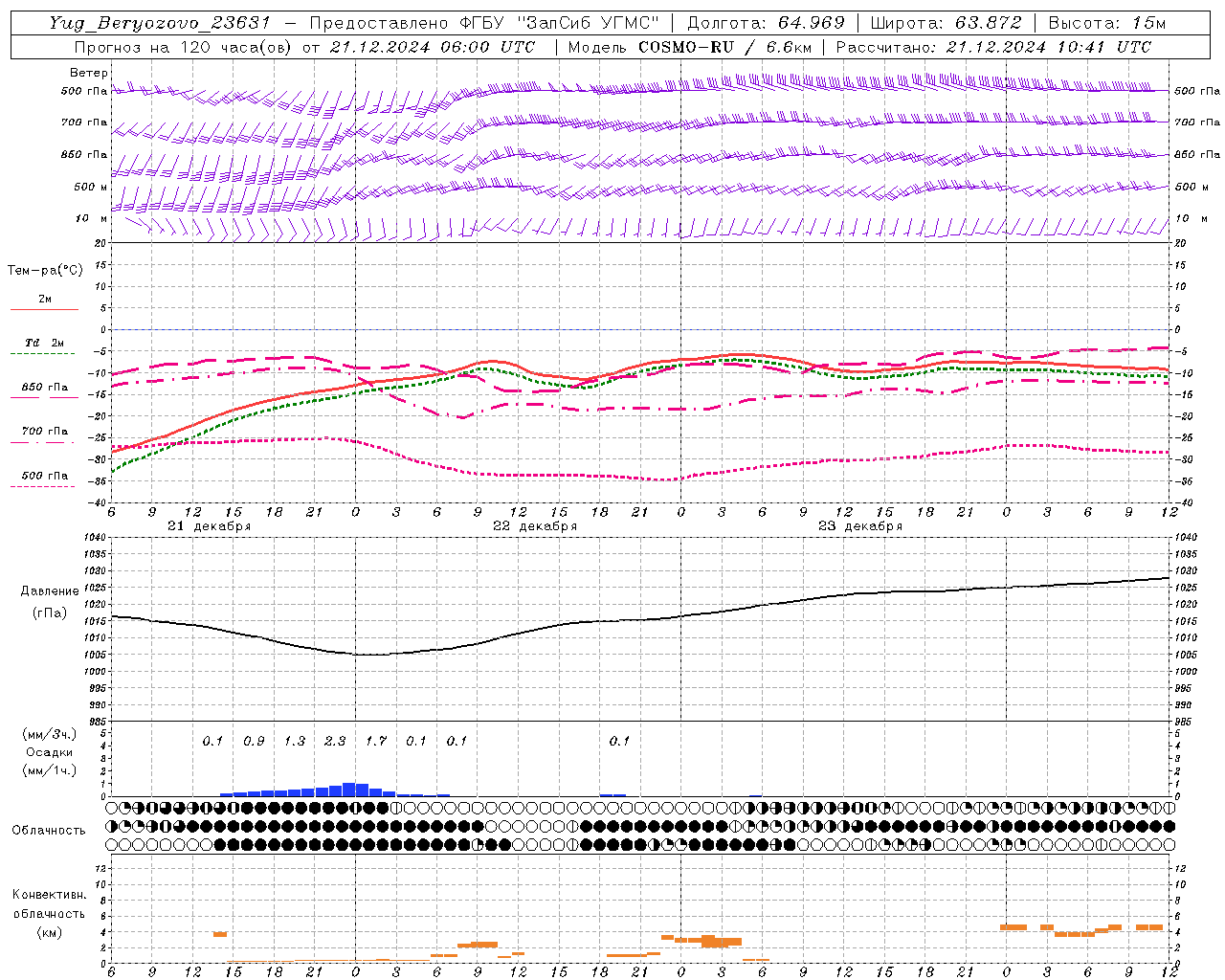Click the 23 декабря date label
The width and height of the screenshot is (1225, 980).
pyautogui.click(x=860, y=526)
